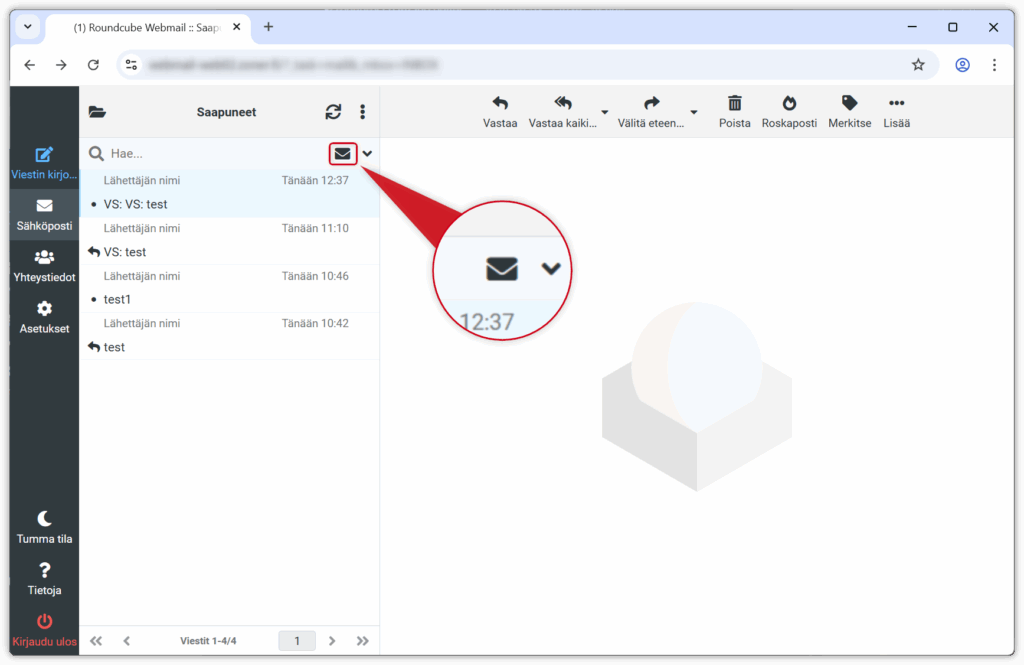Open the "VS: VS: test" message

click(x=136, y=204)
